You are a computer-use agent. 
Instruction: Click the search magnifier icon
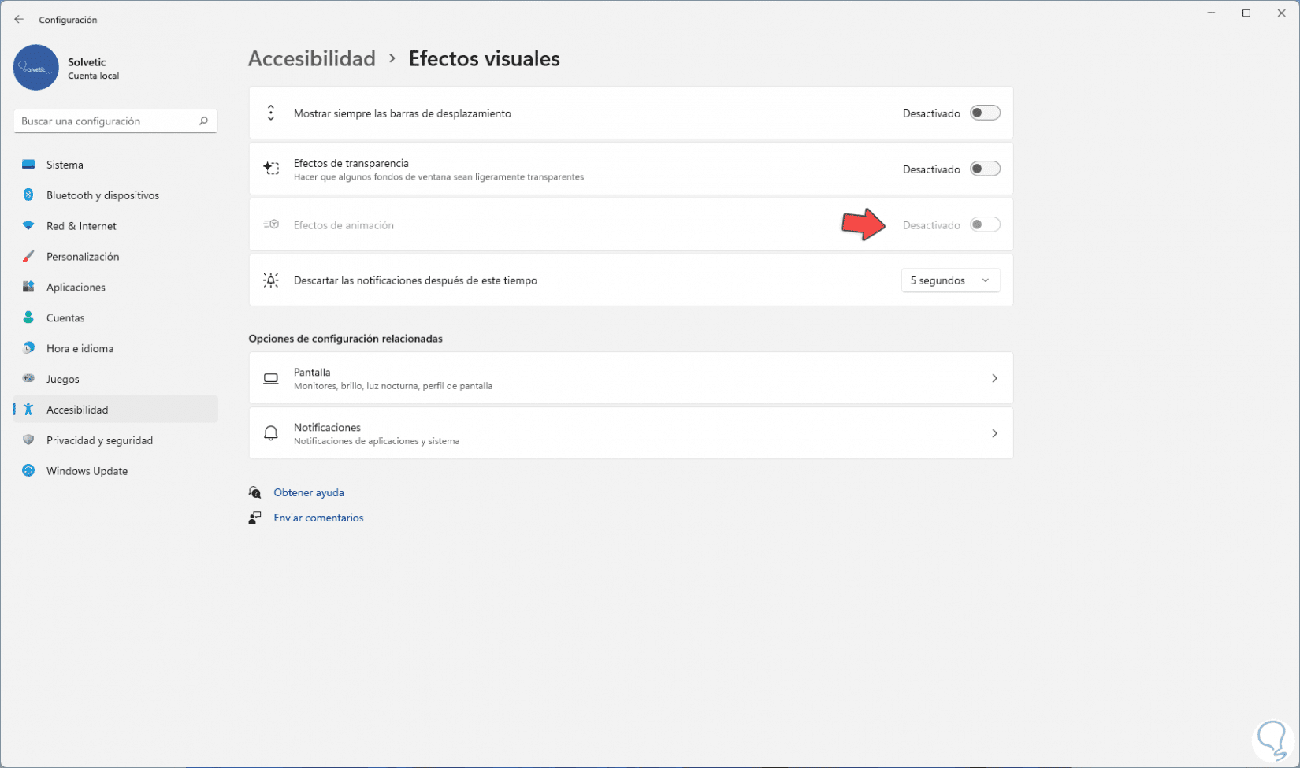203,121
